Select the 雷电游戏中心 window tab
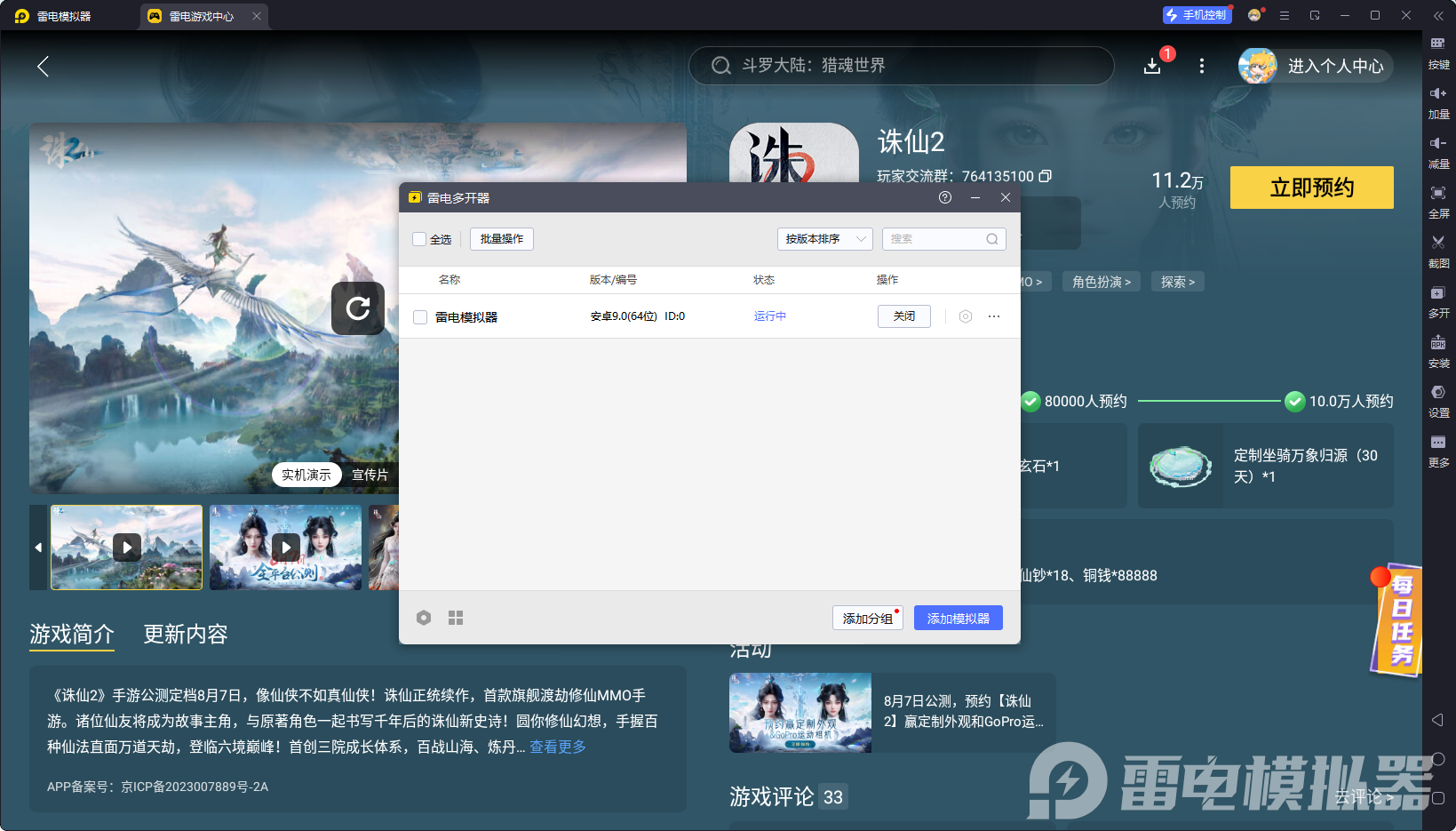Viewport: 1456px width, 831px height. point(202,16)
